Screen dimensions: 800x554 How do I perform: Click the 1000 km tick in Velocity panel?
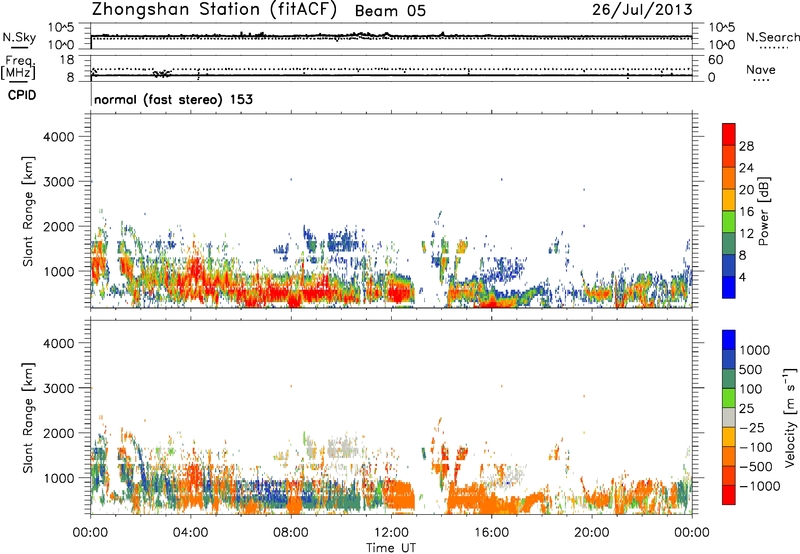(x=58, y=478)
